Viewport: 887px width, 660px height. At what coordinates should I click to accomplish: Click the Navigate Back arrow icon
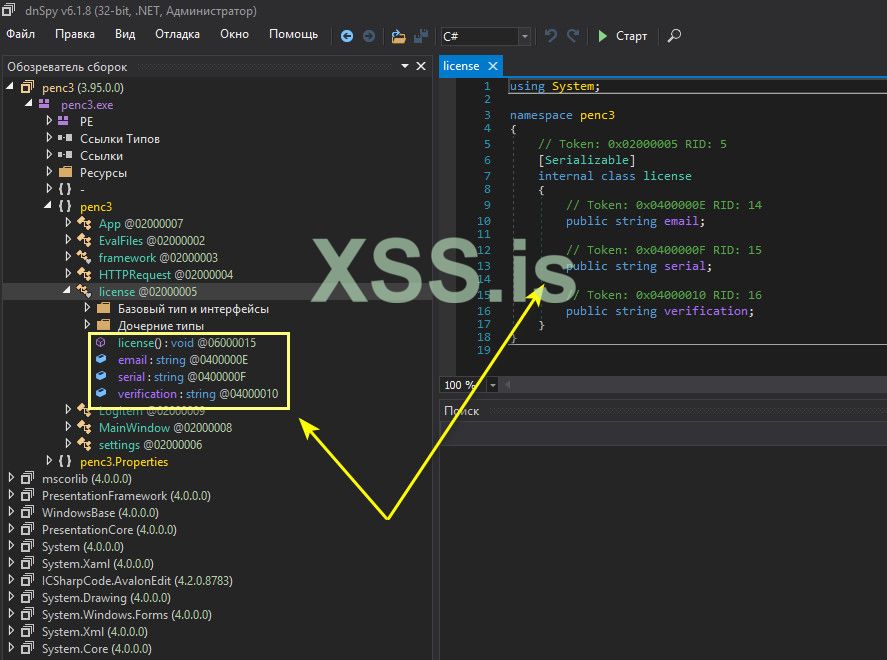(x=347, y=36)
